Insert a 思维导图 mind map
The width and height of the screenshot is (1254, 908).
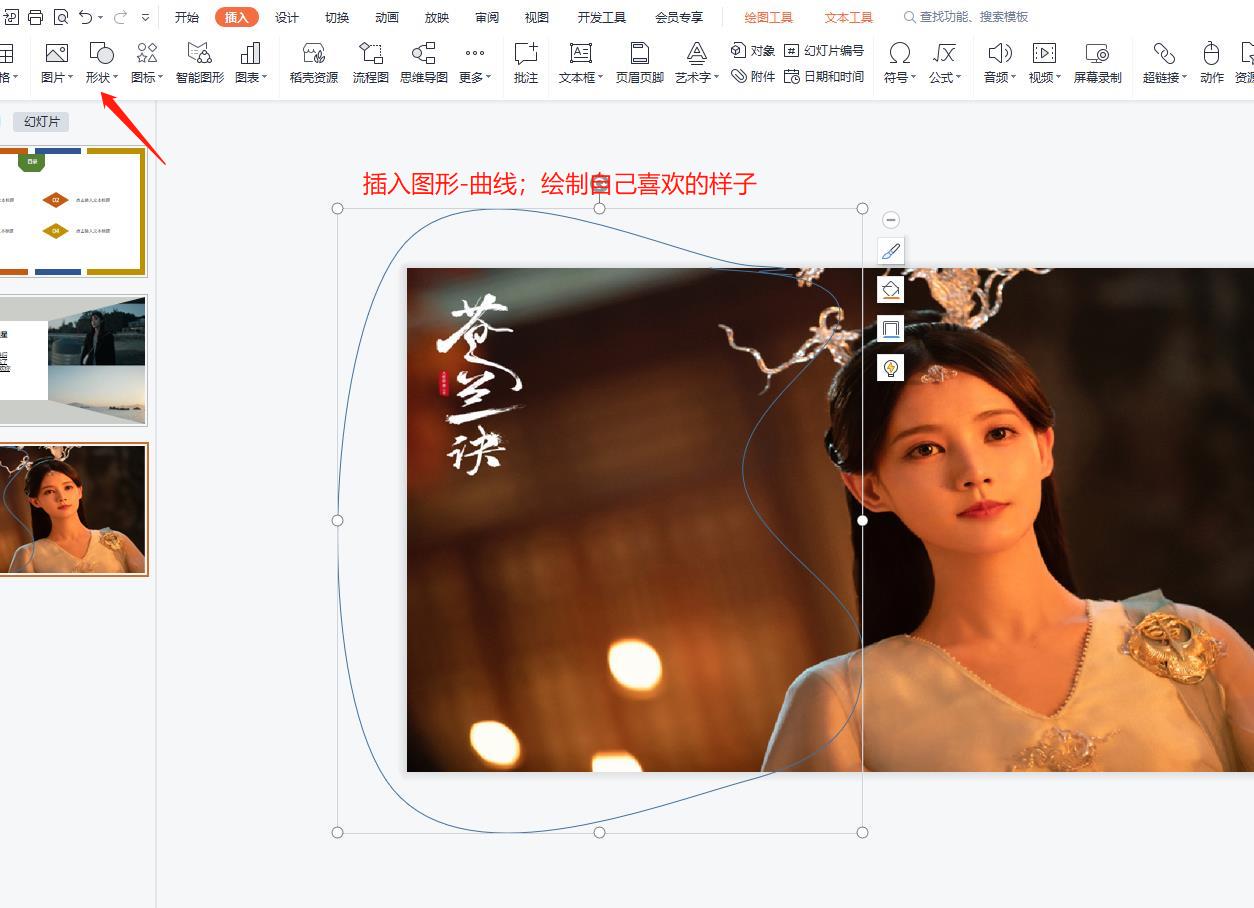tap(424, 62)
